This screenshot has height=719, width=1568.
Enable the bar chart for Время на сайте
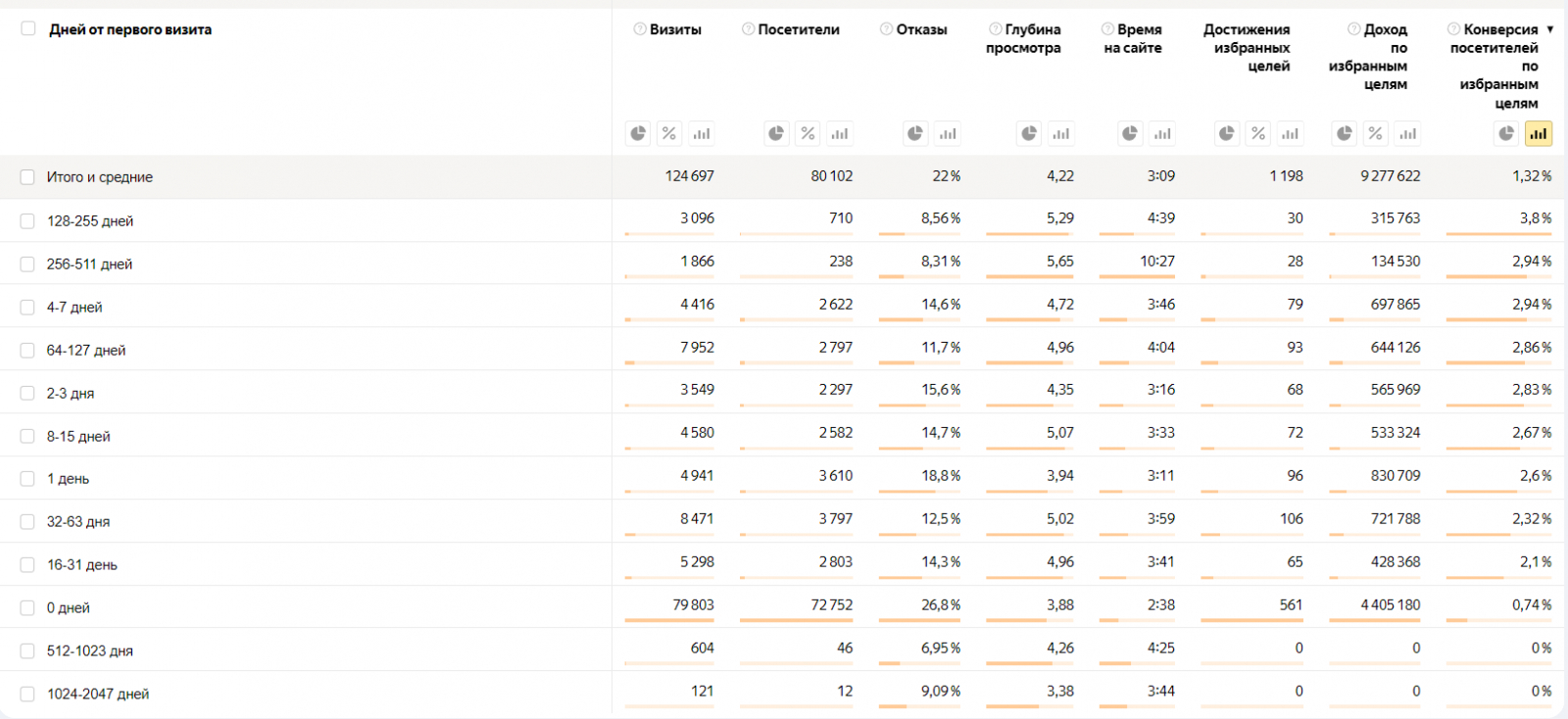pos(1162,133)
